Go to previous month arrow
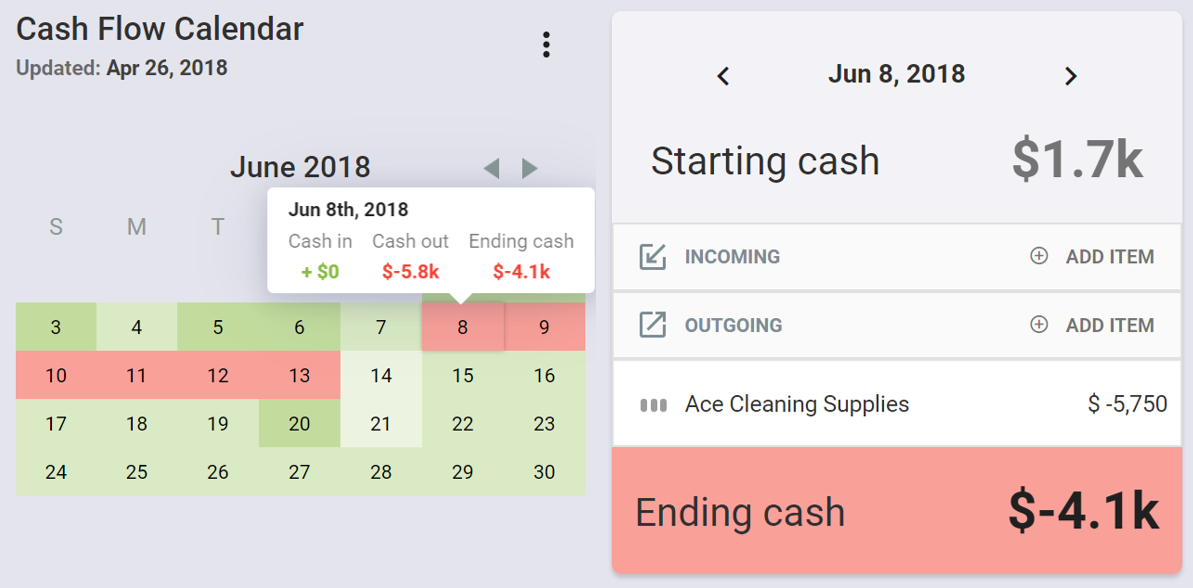Image resolution: width=1193 pixels, height=588 pixels. point(492,169)
